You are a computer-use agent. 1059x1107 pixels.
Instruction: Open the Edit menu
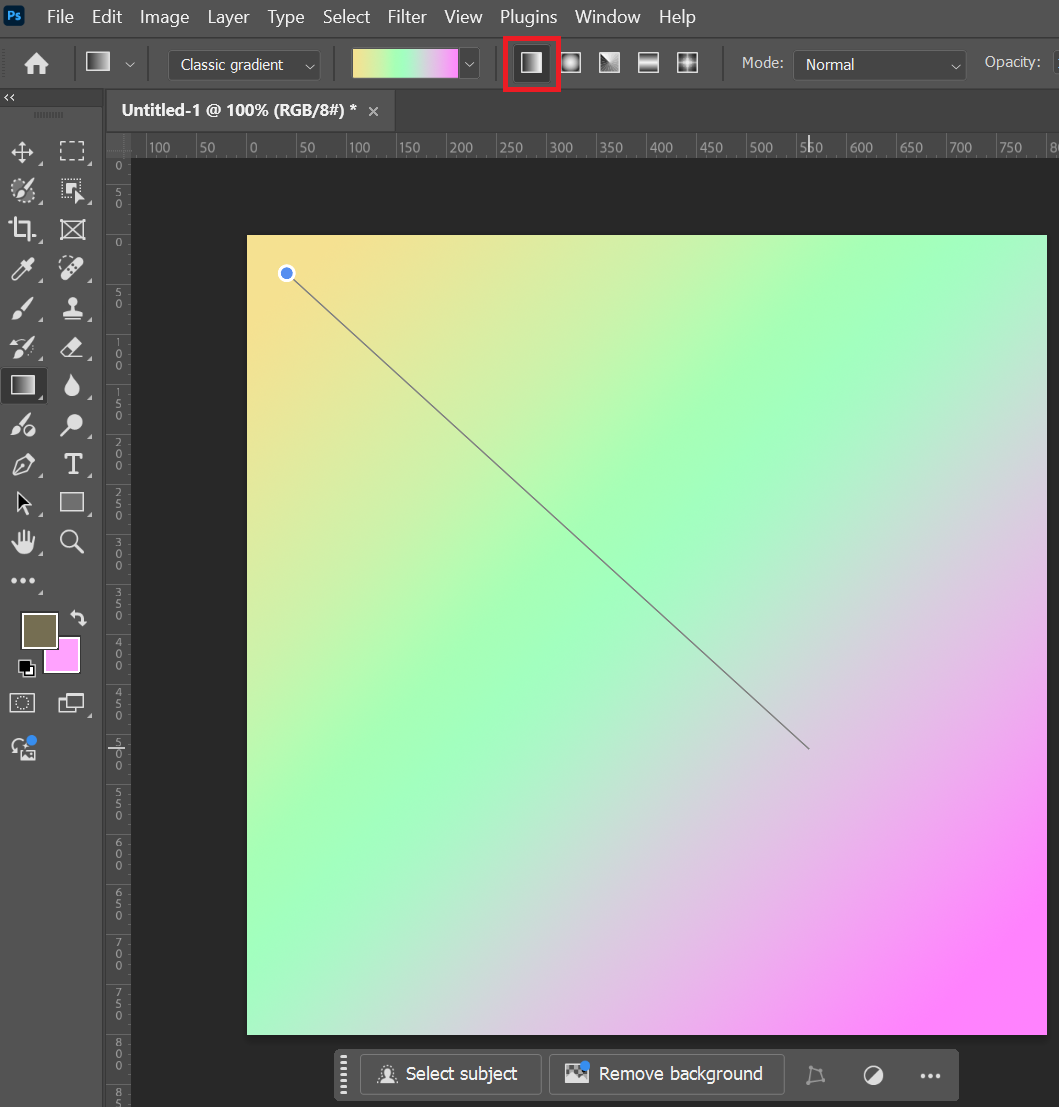coord(107,17)
